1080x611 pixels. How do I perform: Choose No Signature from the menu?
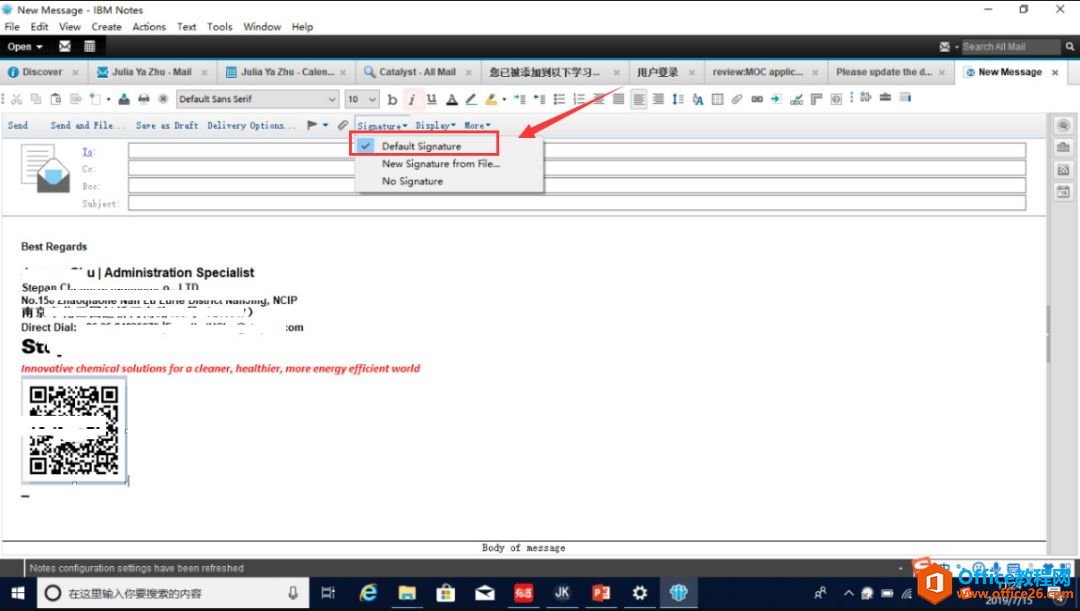pyautogui.click(x=412, y=181)
